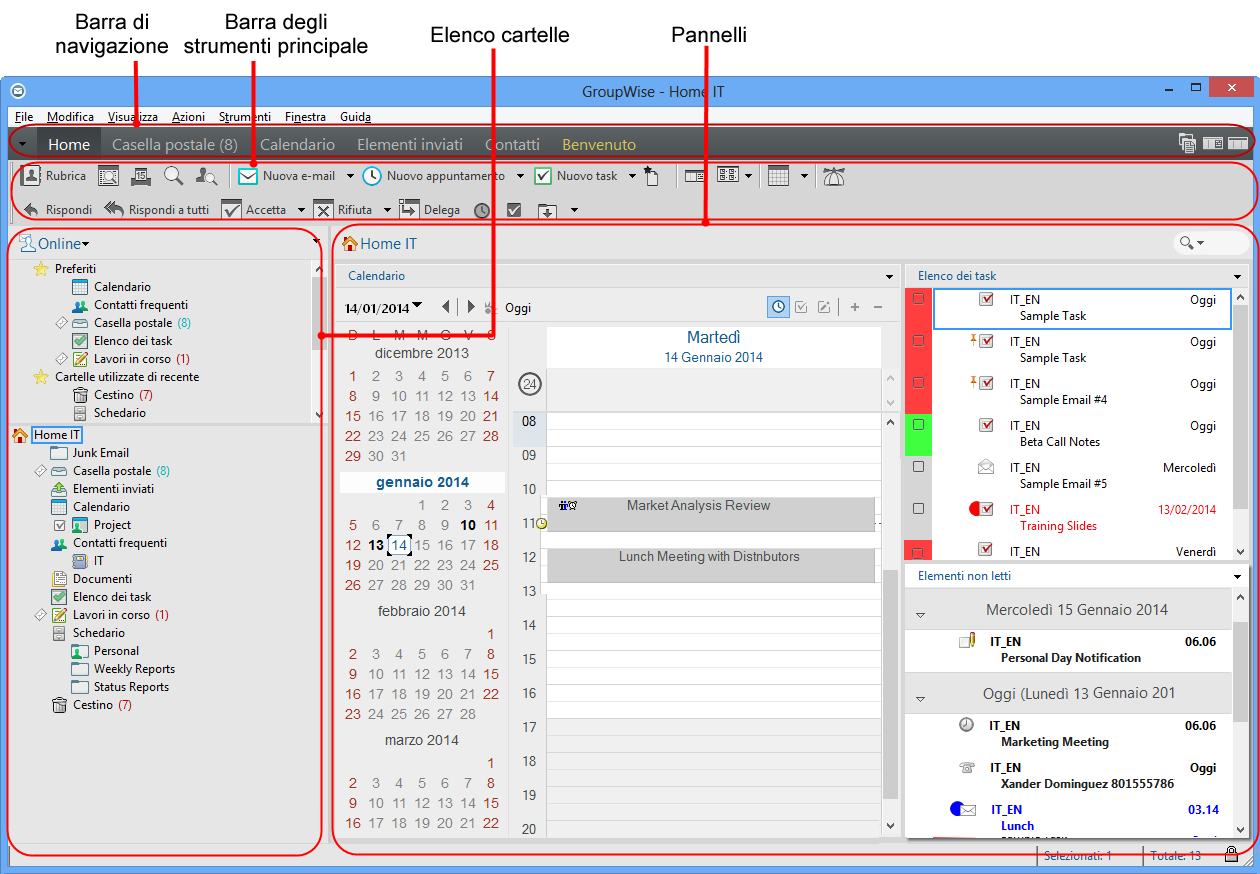Image resolution: width=1260 pixels, height=874 pixels.
Task: Toggle the Project folder checkbox in folder tree
Action: pos(59,525)
